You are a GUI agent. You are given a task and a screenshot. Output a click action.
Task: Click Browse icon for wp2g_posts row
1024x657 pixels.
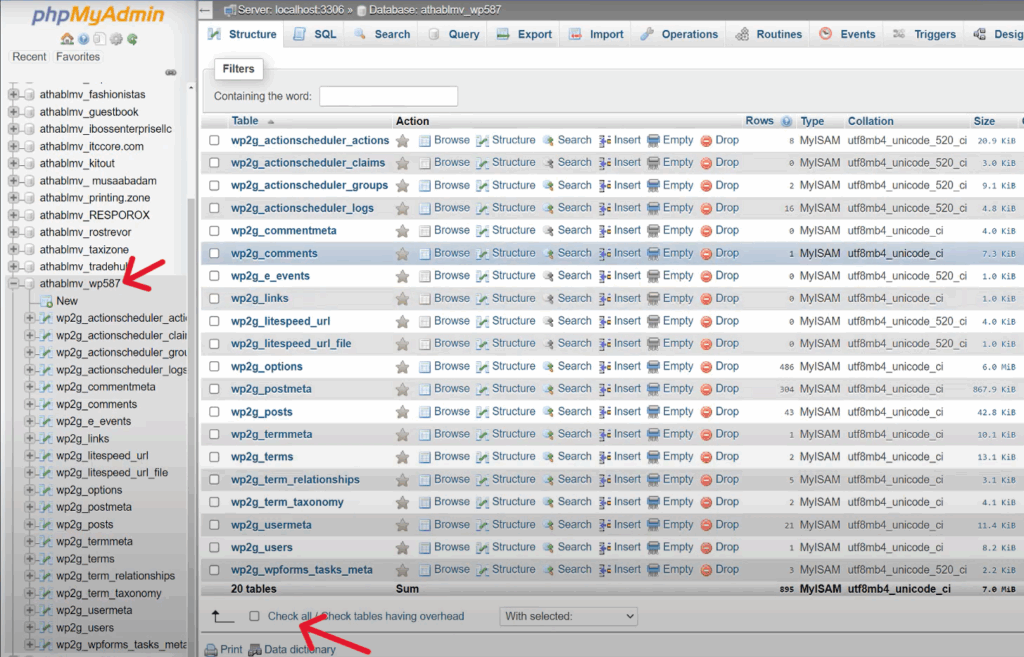pos(424,412)
